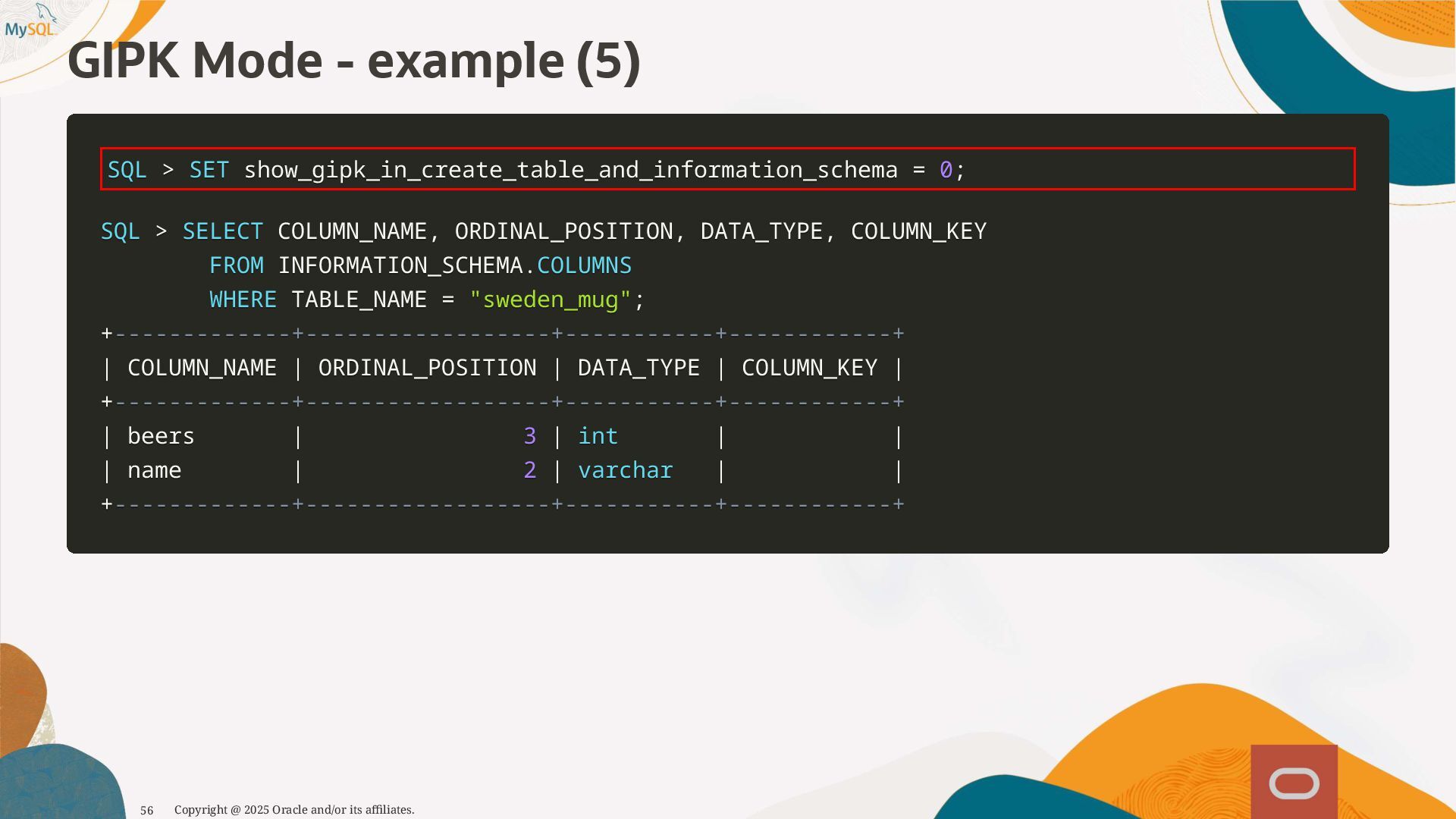Image resolution: width=1456 pixels, height=819 pixels.
Task: Click the show_gipk_in_create_table_and_information_schema variable name
Action: [570, 170]
